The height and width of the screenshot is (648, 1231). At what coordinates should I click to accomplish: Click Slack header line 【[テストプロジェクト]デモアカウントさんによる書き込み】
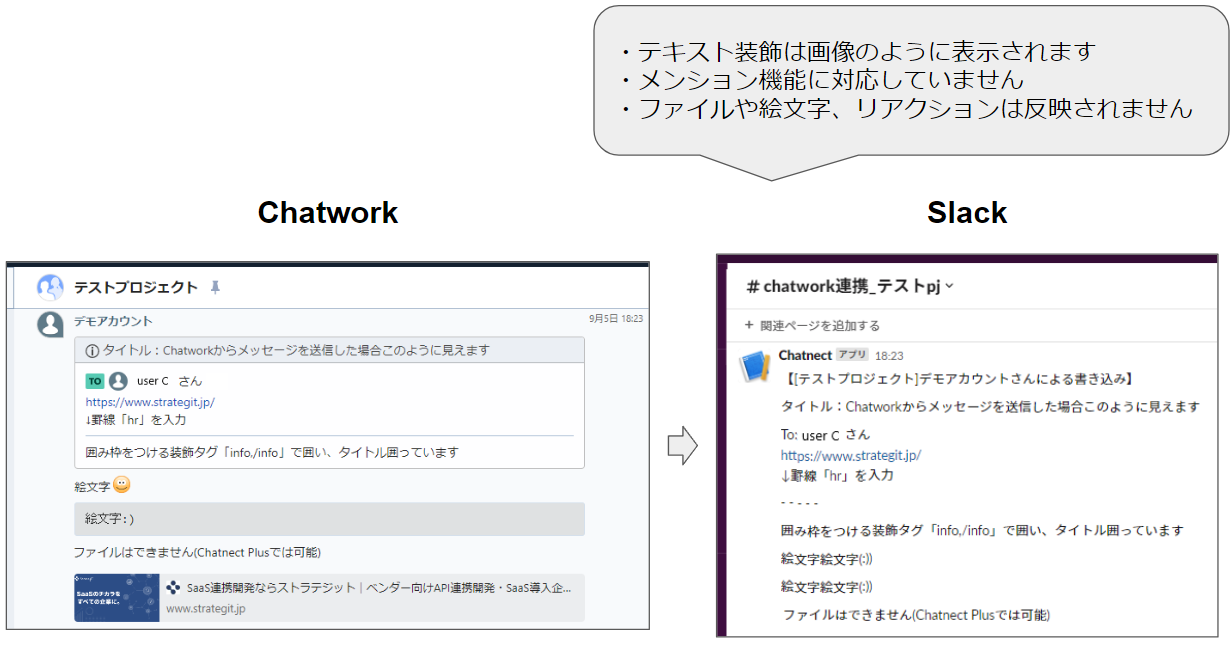pyautogui.click(x=960, y=379)
